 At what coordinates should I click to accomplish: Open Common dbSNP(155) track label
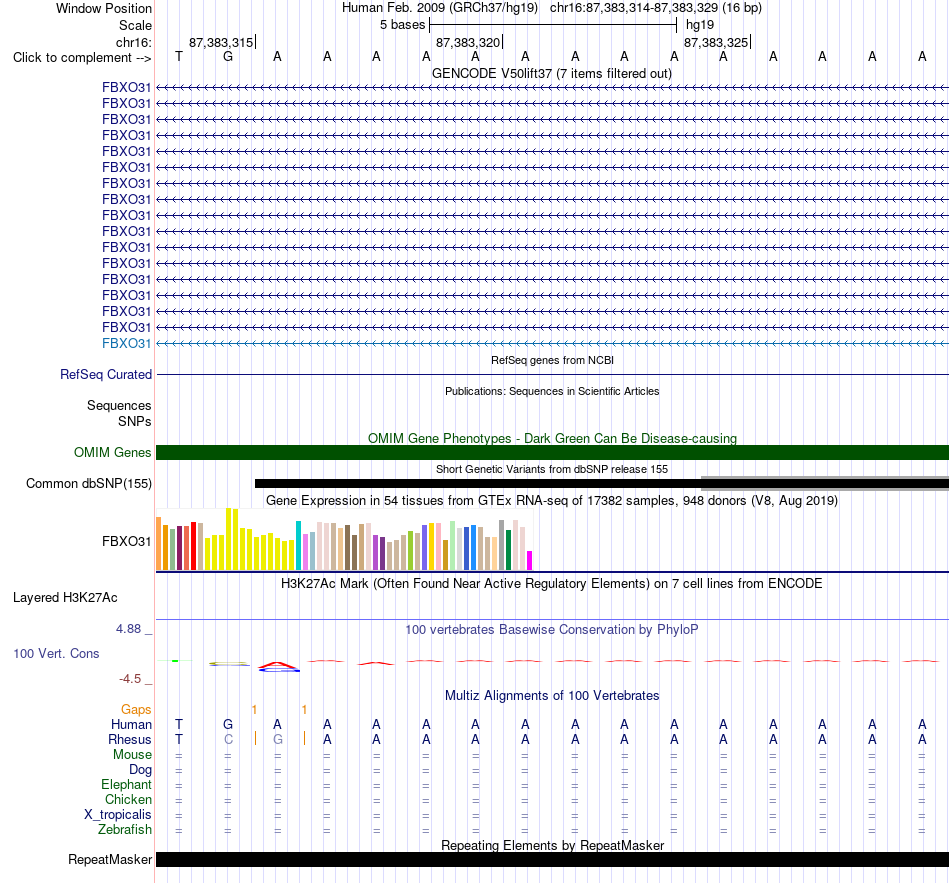[x=88, y=484]
